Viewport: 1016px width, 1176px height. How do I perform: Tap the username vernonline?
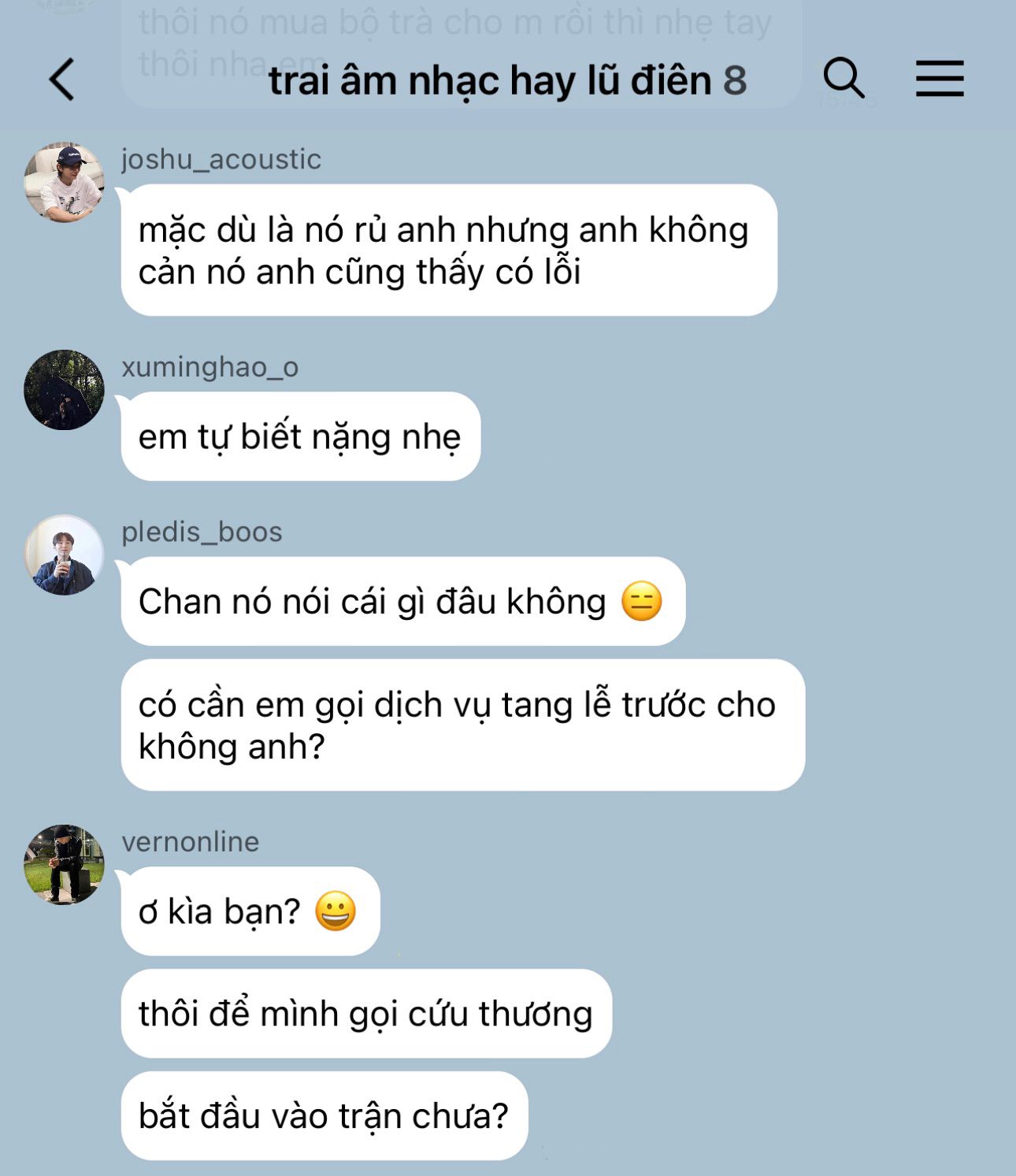(x=191, y=842)
